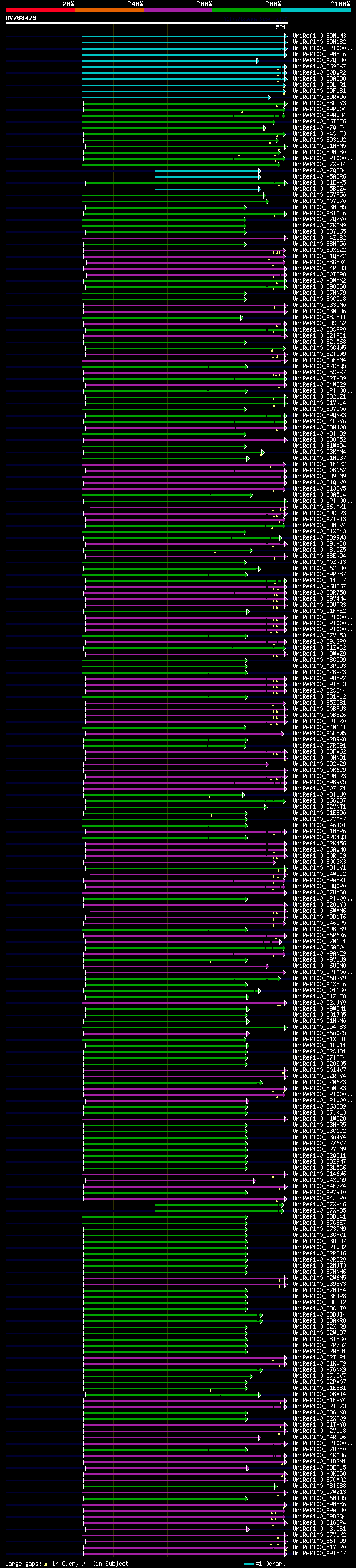
Task: Select UniRef100_A4S8J6 from the hits
Action: (x=319, y=985)
